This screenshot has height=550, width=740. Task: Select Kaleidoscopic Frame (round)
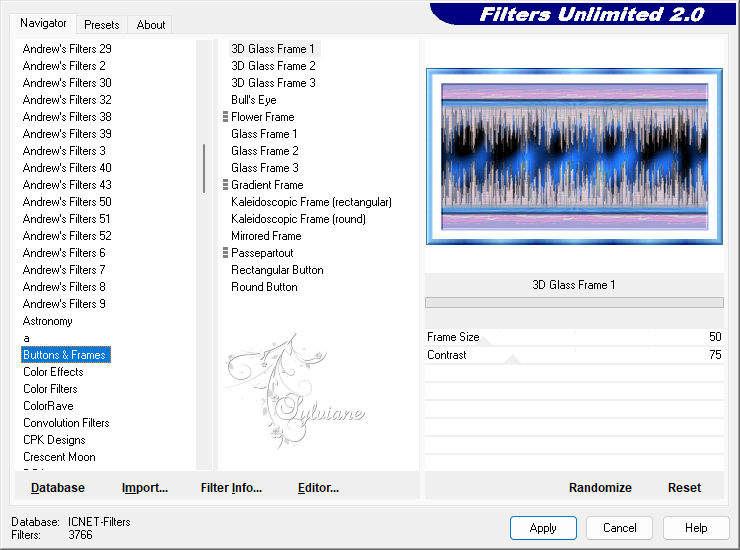point(298,219)
